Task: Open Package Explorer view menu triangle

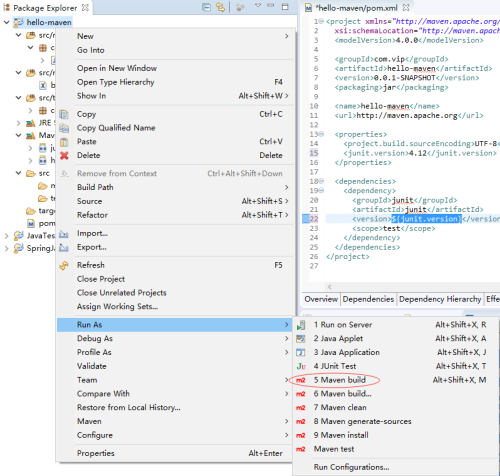Action: pos(258,6)
